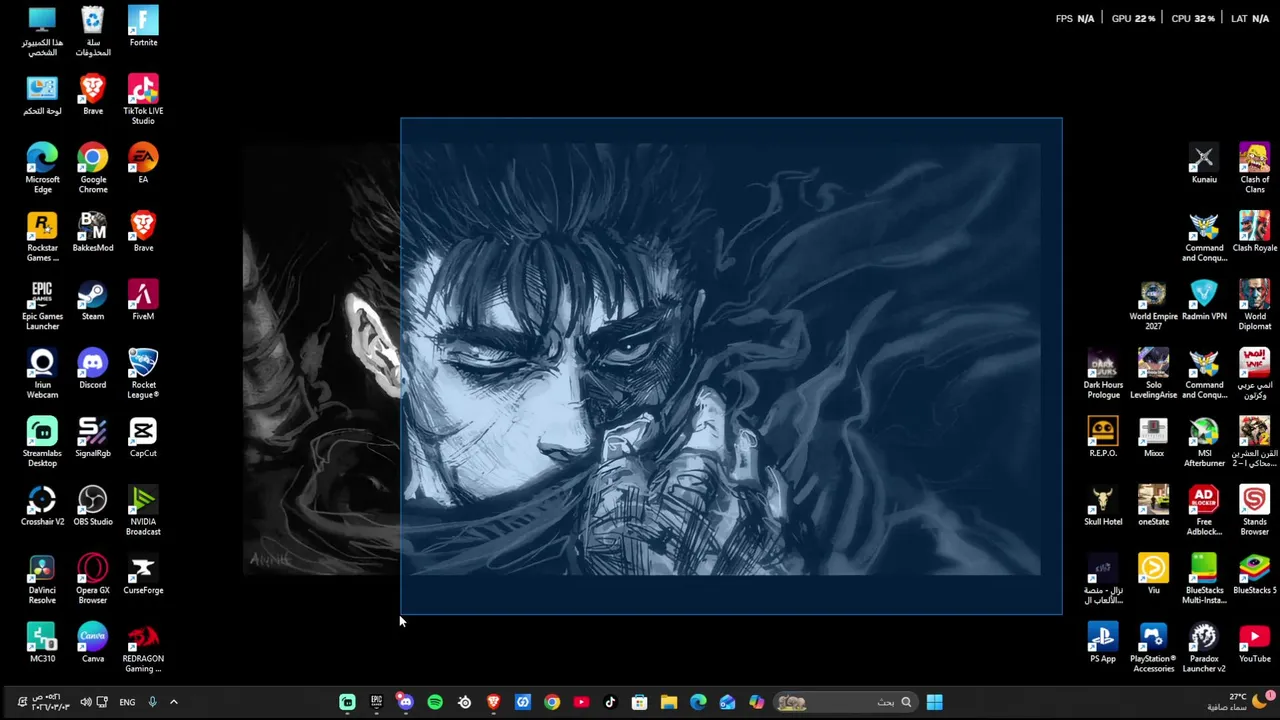
Task: Open the Free Adblocker desktop shortcut
Action: (1204, 511)
